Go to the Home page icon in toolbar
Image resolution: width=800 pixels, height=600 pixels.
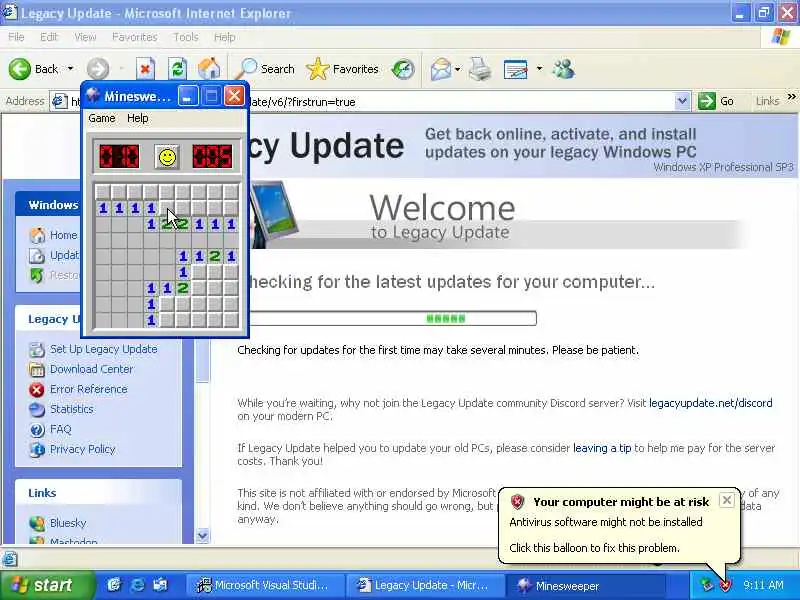click(x=209, y=69)
